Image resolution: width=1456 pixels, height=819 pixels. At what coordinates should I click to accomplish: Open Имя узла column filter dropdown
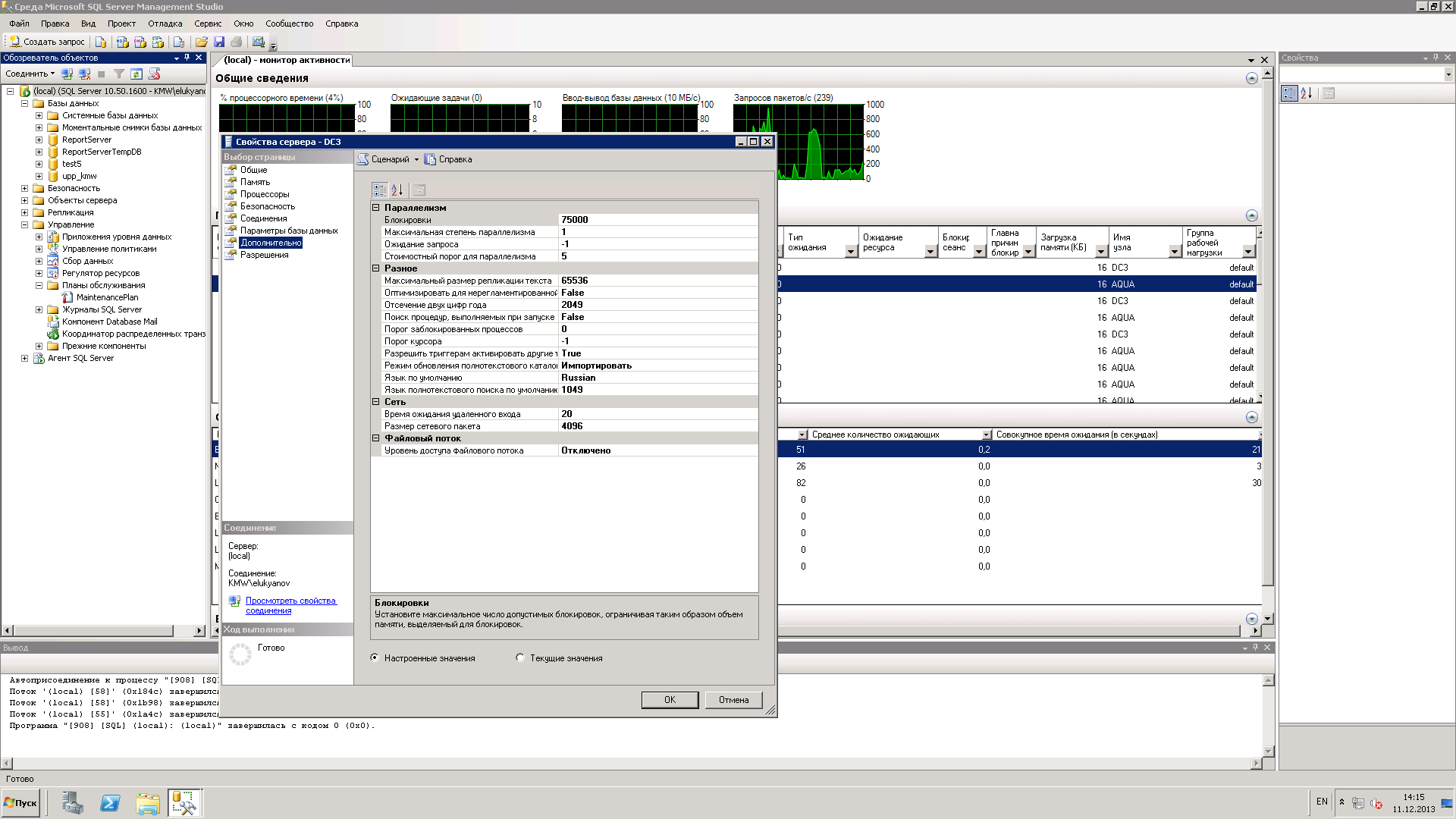point(1175,252)
